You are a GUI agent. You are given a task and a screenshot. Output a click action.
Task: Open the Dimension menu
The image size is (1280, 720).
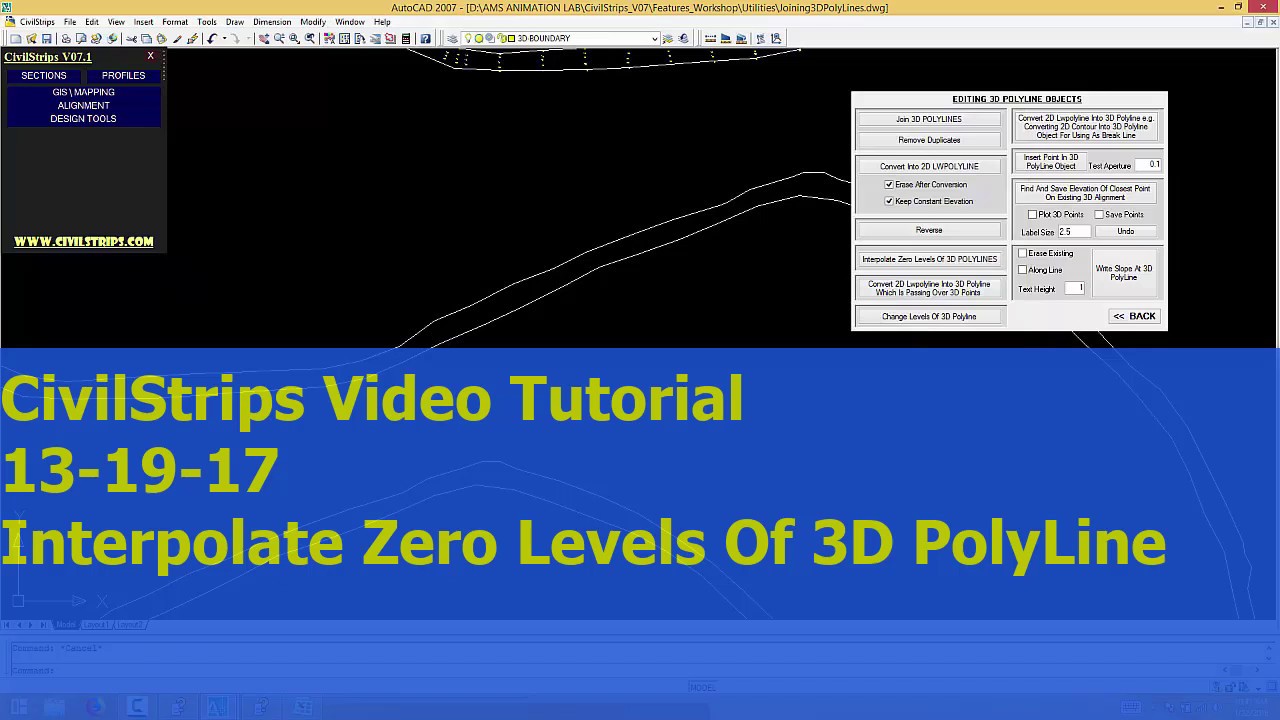(x=272, y=22)
